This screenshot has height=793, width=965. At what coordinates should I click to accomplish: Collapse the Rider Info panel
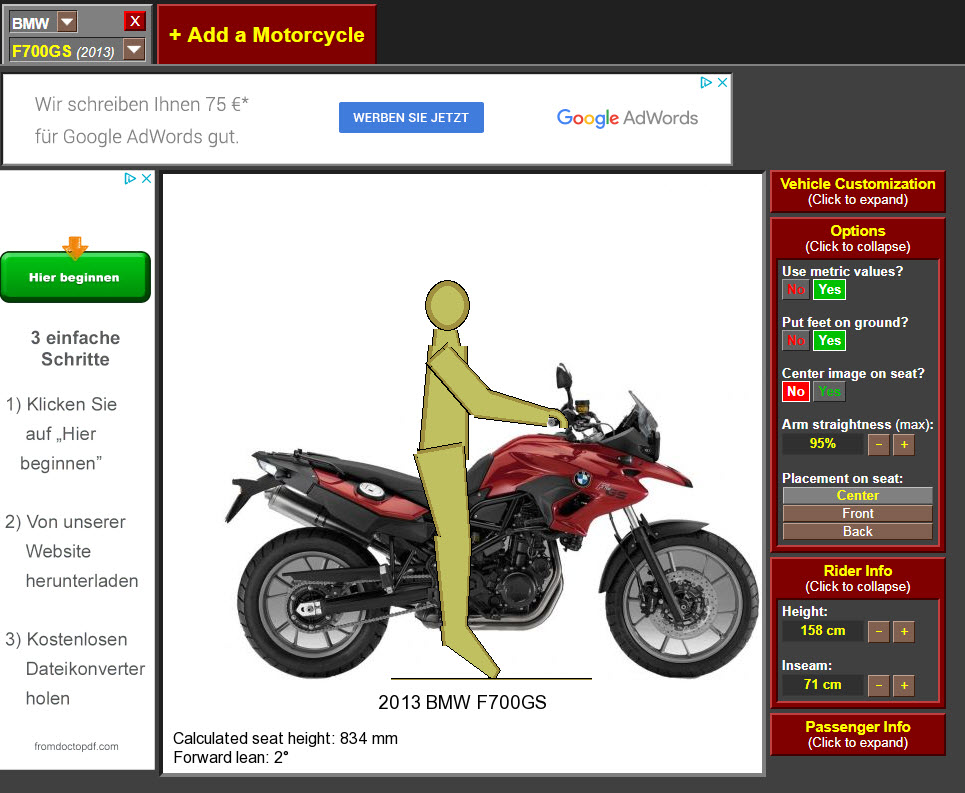857,578
